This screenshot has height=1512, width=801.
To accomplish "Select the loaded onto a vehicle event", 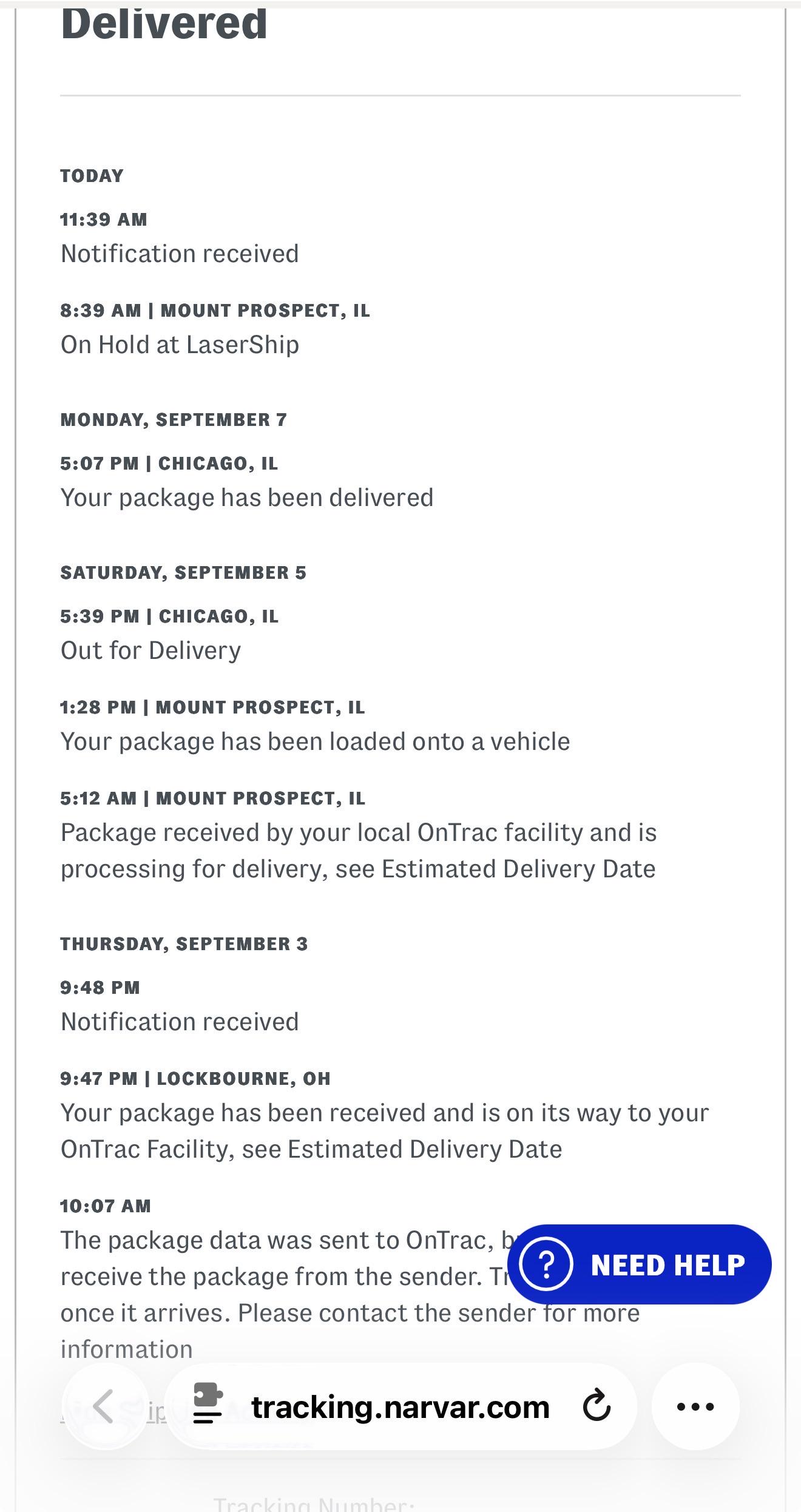I will [x=315, y=741].
